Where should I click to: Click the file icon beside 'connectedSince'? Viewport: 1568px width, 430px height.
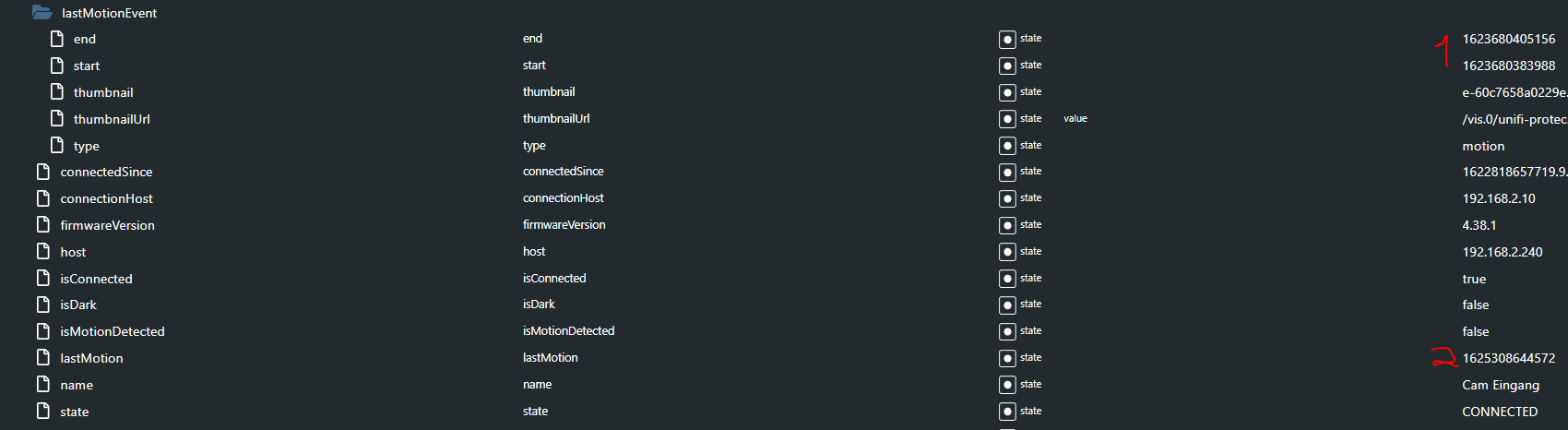[x=43, y=172]
